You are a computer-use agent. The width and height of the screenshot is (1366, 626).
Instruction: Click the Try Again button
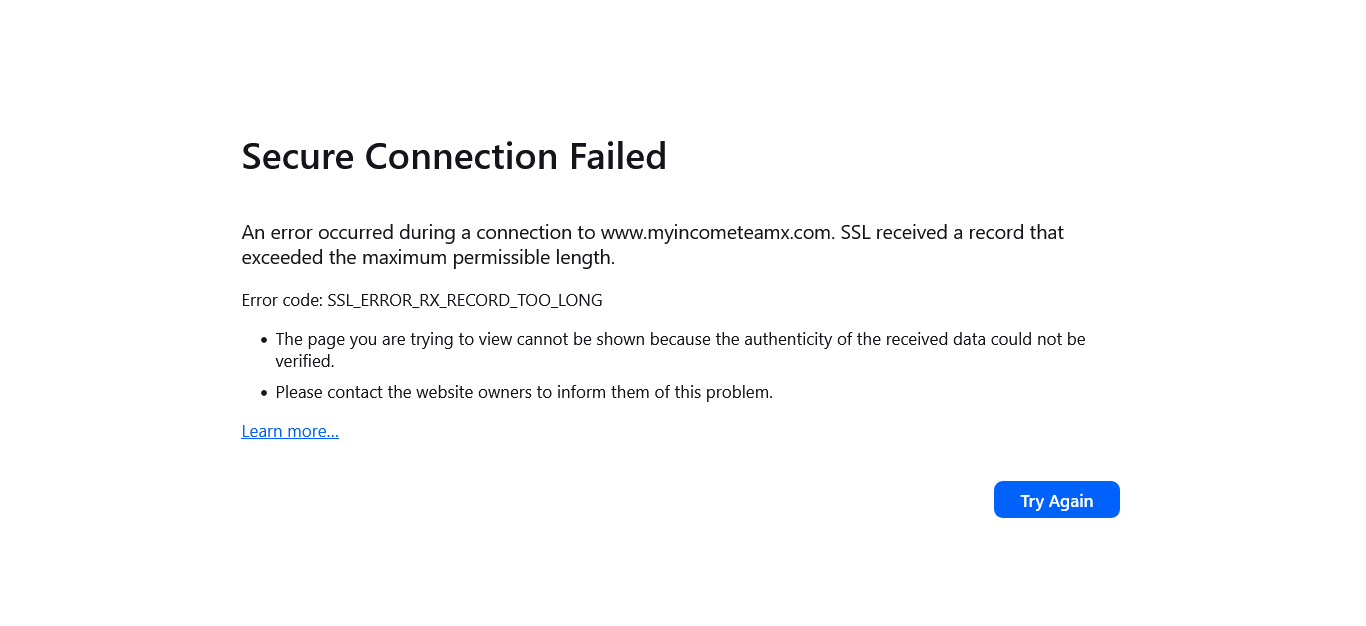tap(1056, 500)
